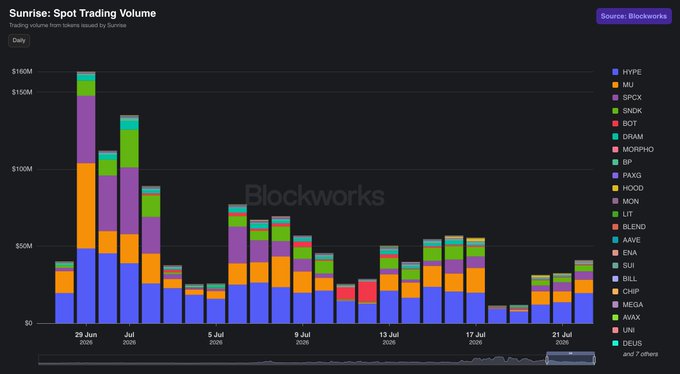Expand 'and 7 others' legend entries
Image resolution: width=680 pixels, height=374 pixels.
(640, 354)
